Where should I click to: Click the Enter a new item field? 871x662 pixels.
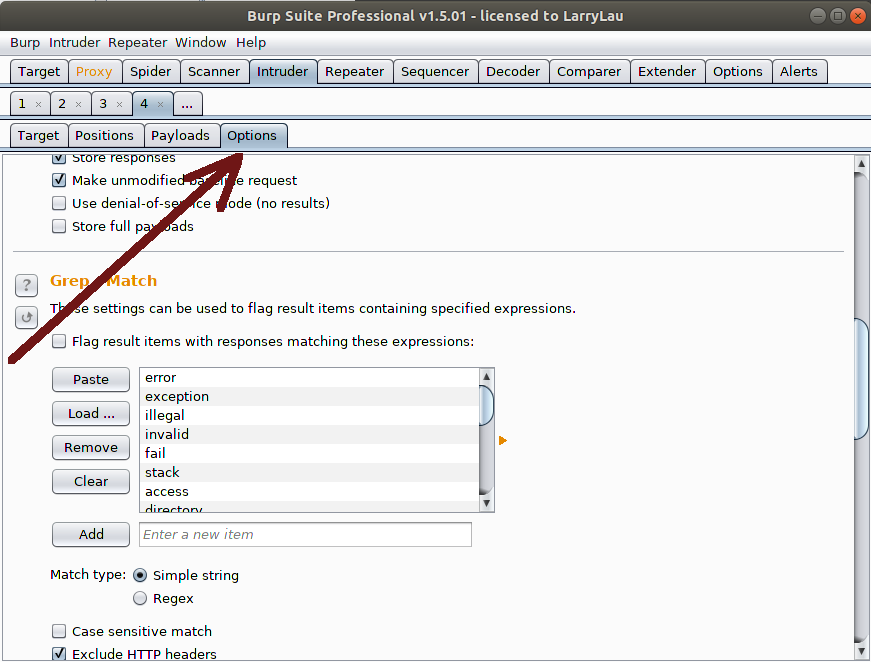pos(306,534)
